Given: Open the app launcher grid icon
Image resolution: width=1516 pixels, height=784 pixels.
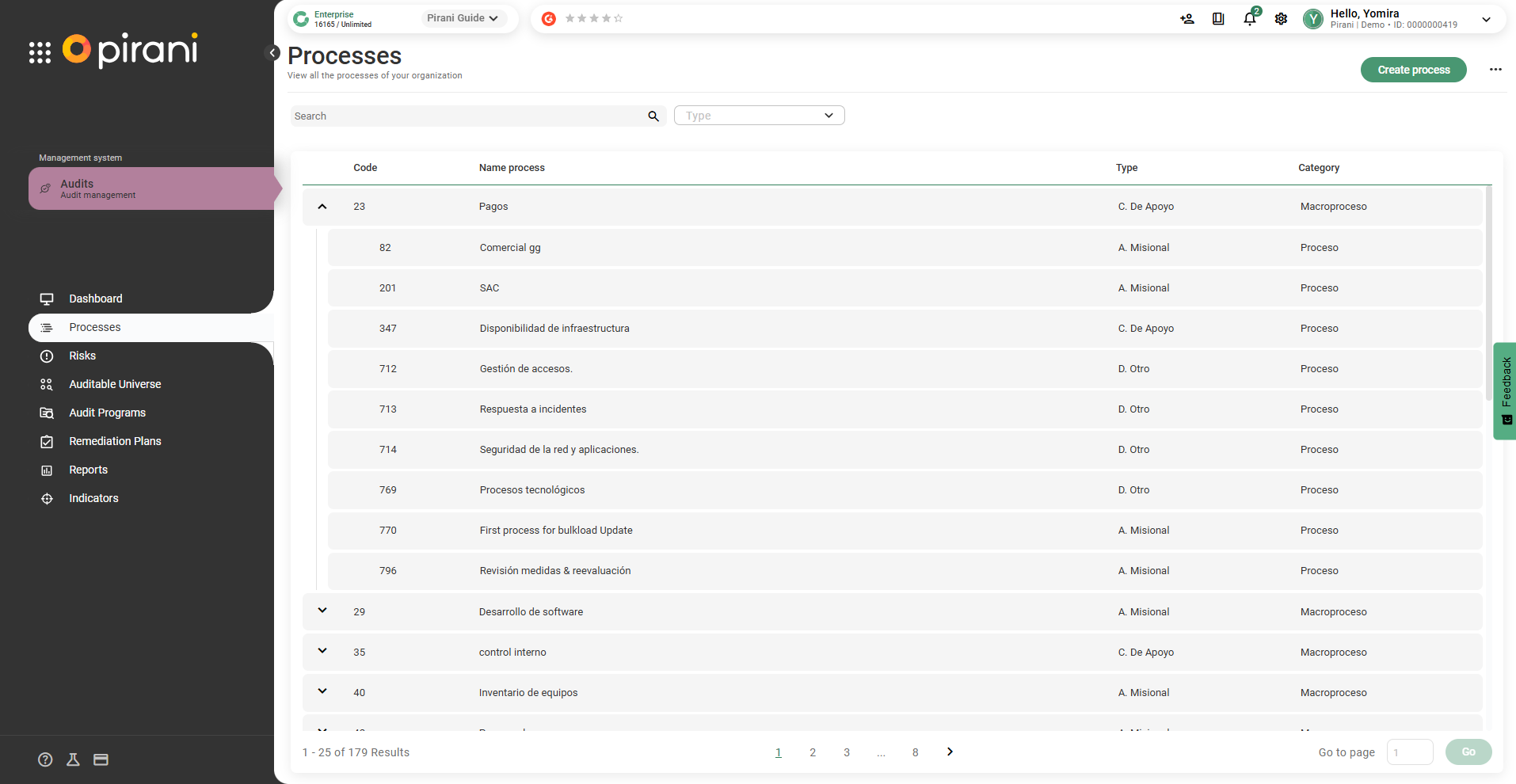Looking at the screenshot, I should pyautogui.click(x=40, y=52).
